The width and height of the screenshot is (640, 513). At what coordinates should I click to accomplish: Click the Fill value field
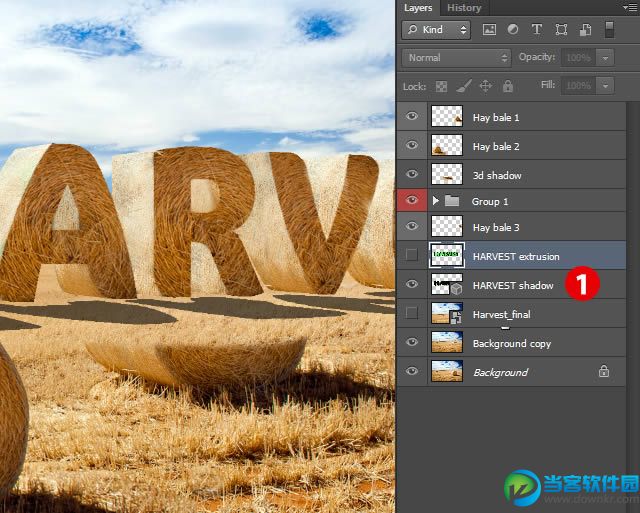579,86
